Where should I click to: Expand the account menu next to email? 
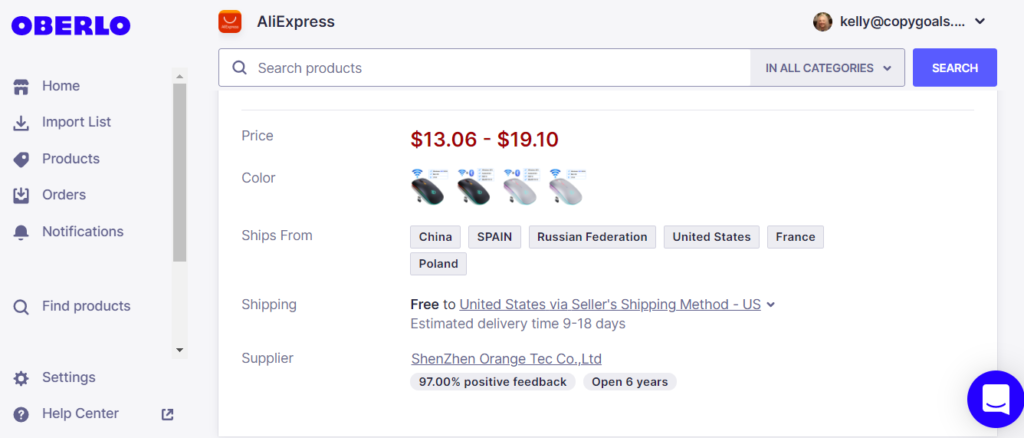(980, 21)
